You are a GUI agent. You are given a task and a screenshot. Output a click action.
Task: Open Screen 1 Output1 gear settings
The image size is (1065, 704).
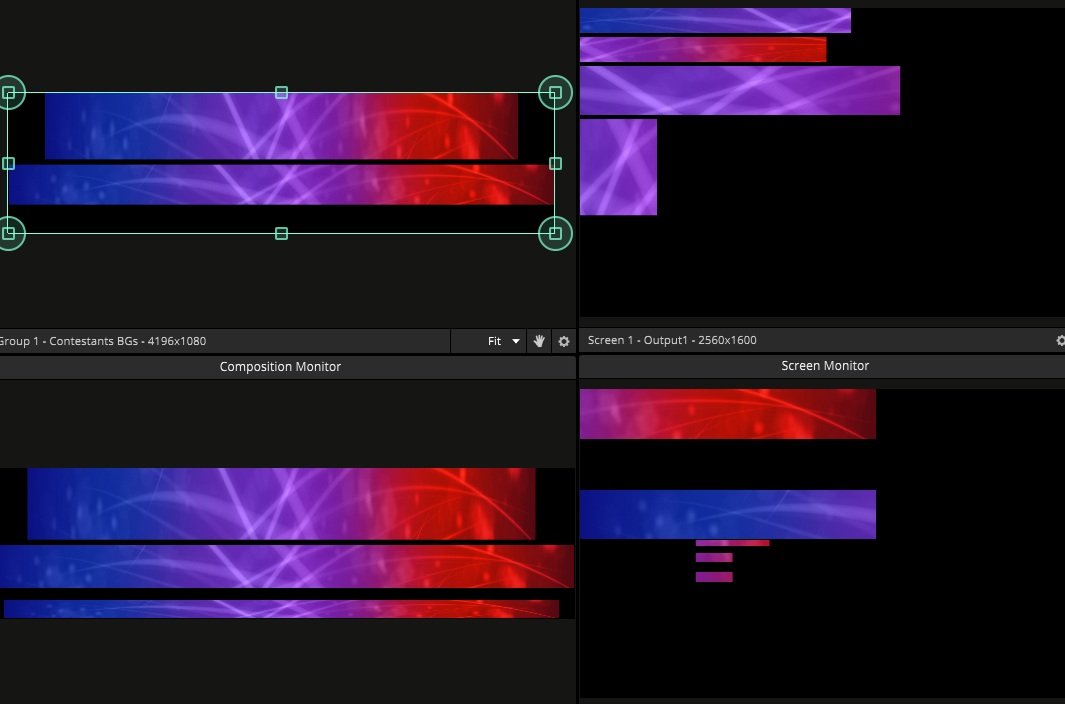tap(1060, 340)
